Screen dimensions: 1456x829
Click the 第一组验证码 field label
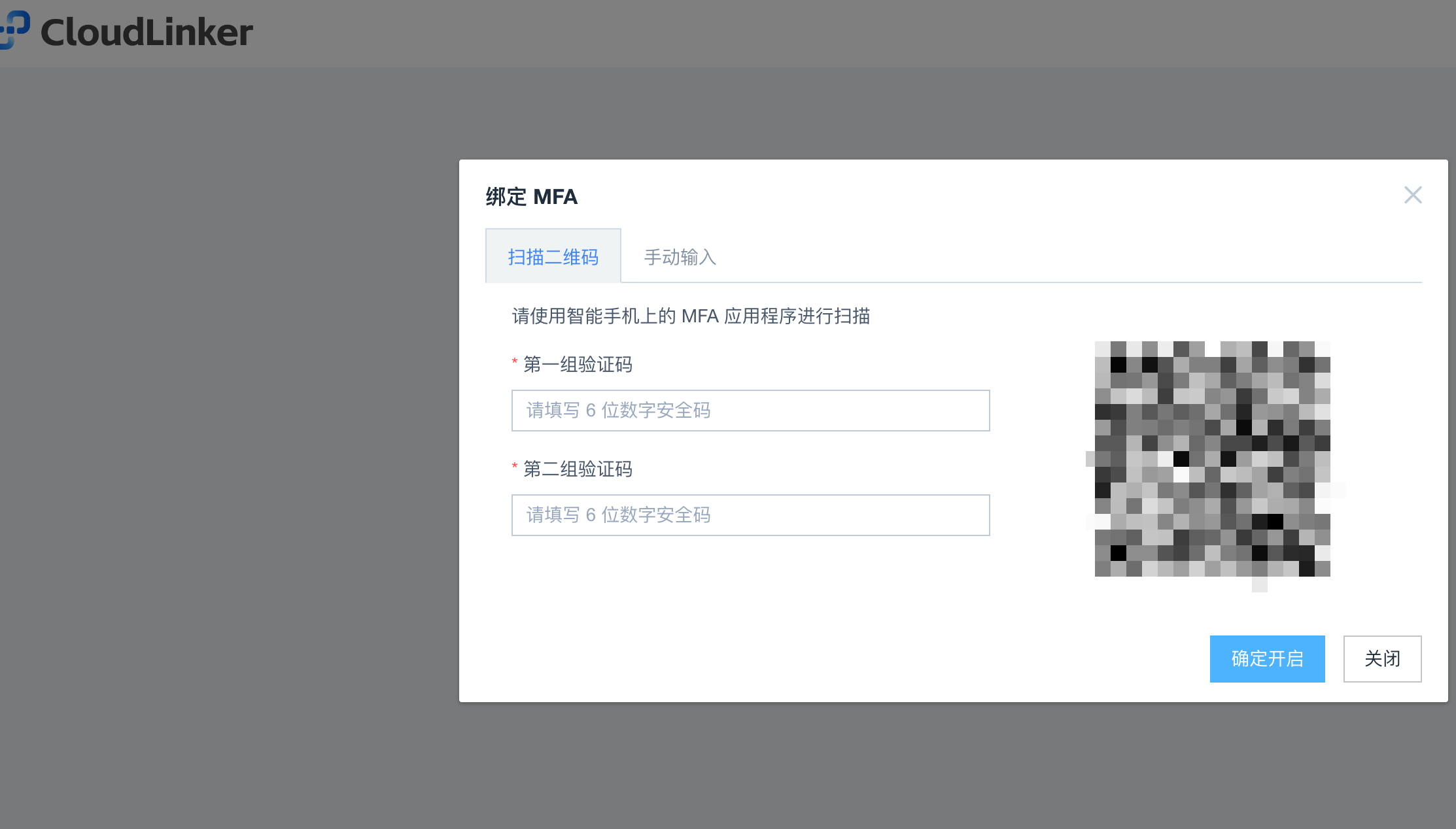point(578,365)
